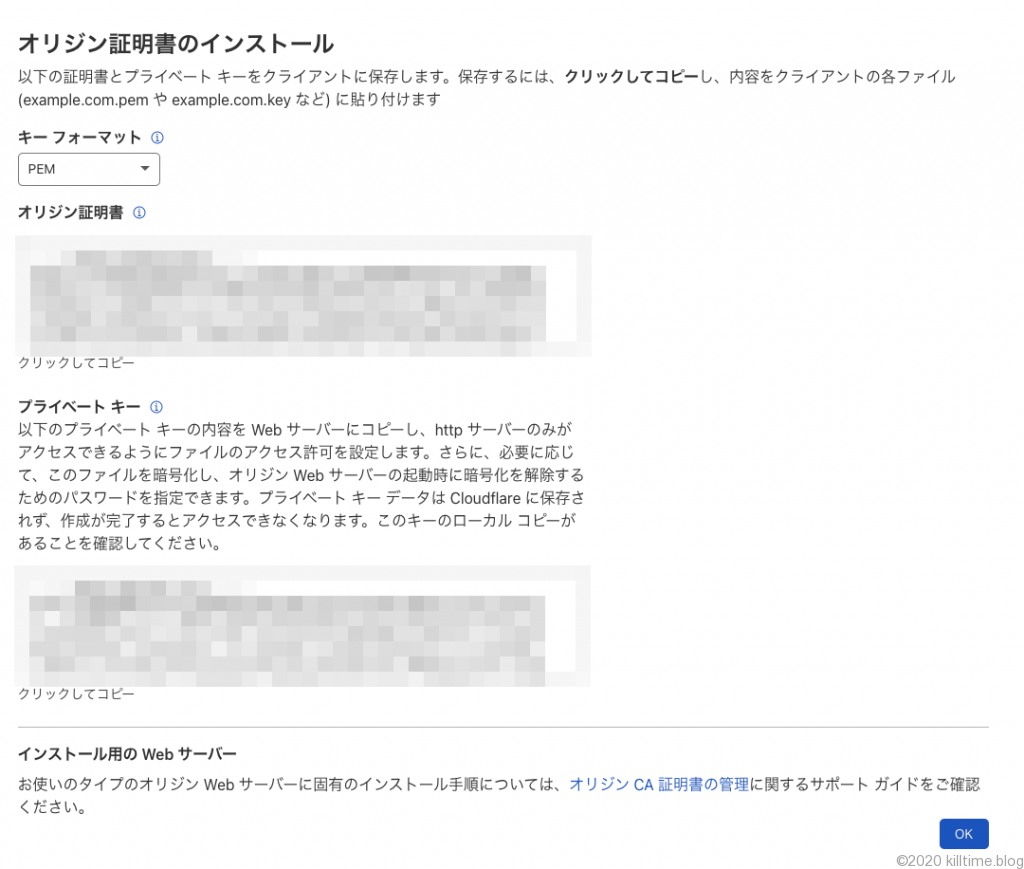Click the info icon beside オリジン証明書 label

(139, 213)
